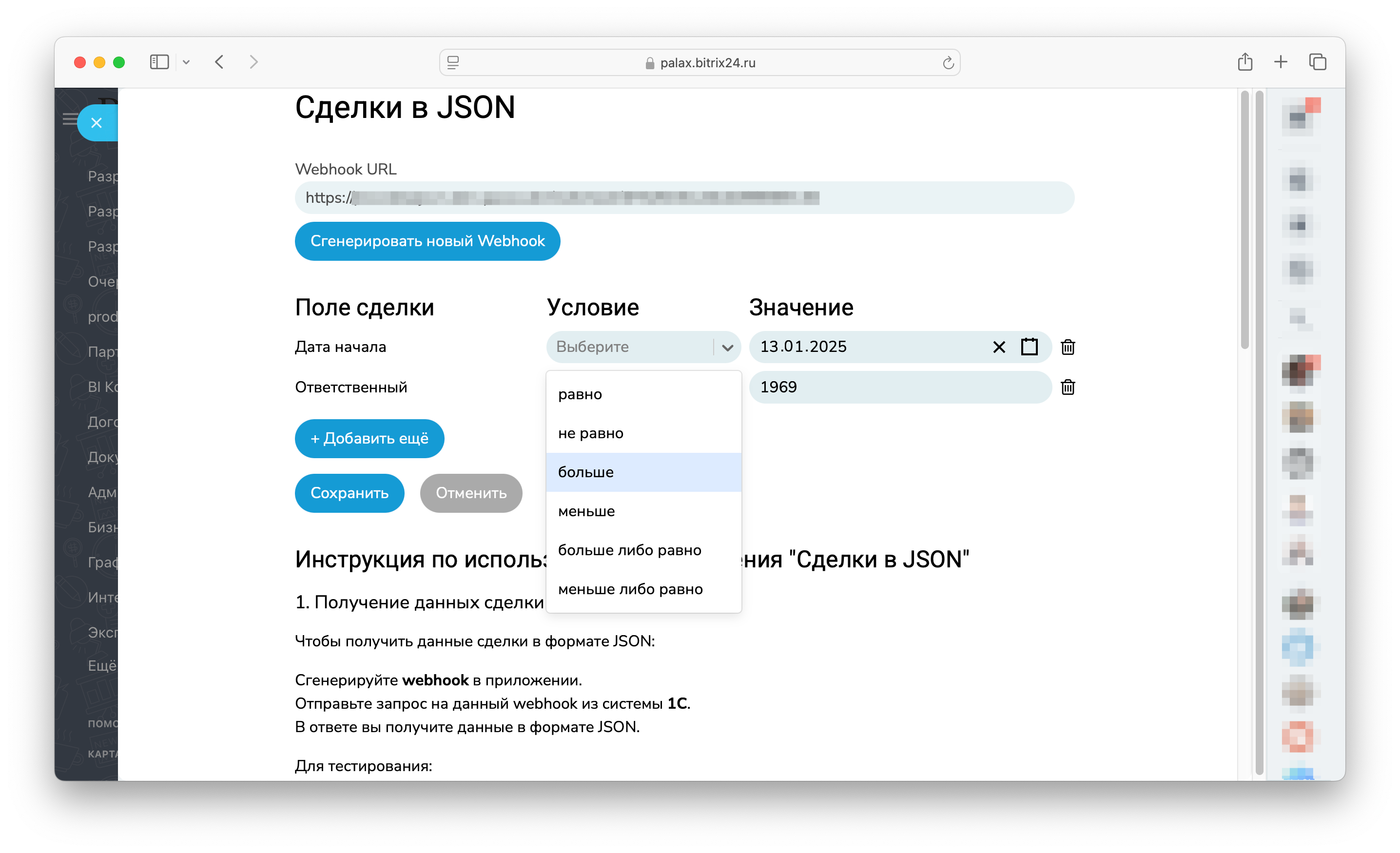The width and height of the screenshot is (1400, 853).
Task: Open the Safari share menu
Action: (1244, 62)
